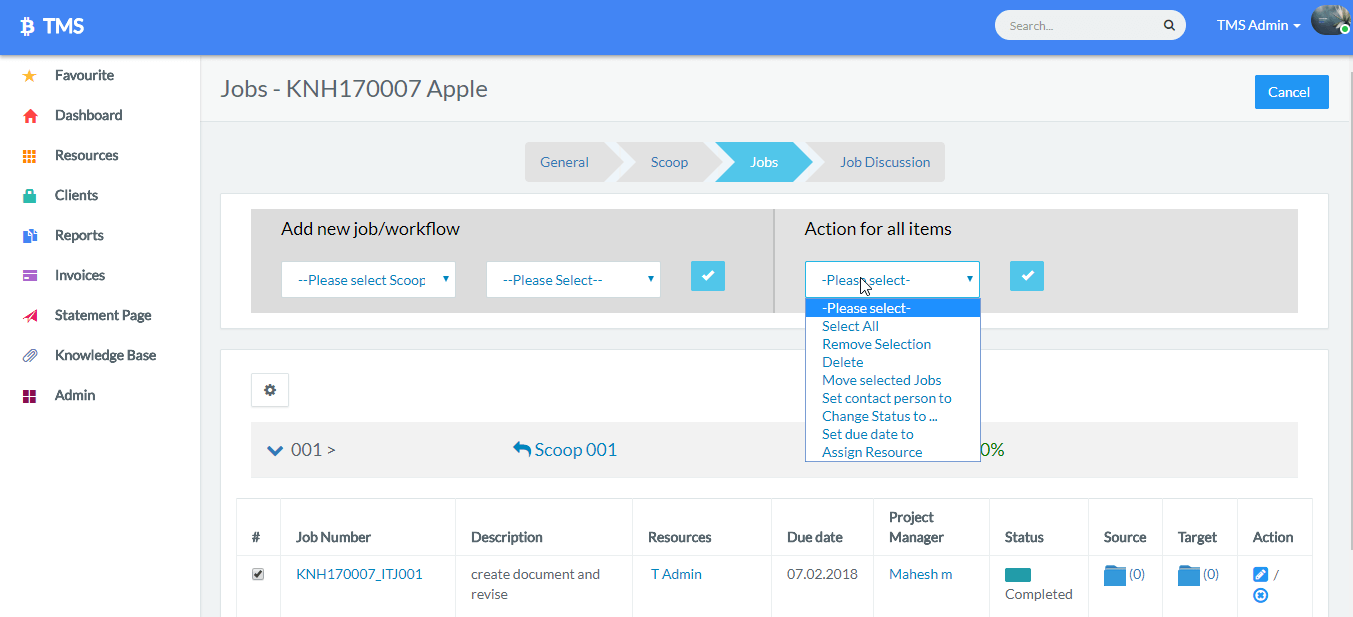The image size is (1353, 617).
Task: Click the Completed status color swatch
Action: click(x=1018, y=575)
